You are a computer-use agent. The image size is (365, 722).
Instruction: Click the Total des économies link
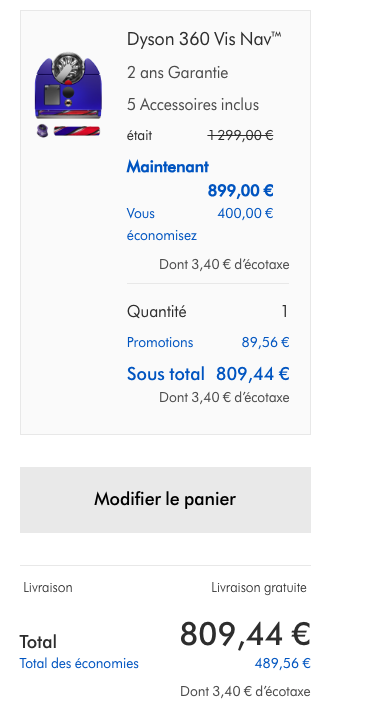[79, 664]
